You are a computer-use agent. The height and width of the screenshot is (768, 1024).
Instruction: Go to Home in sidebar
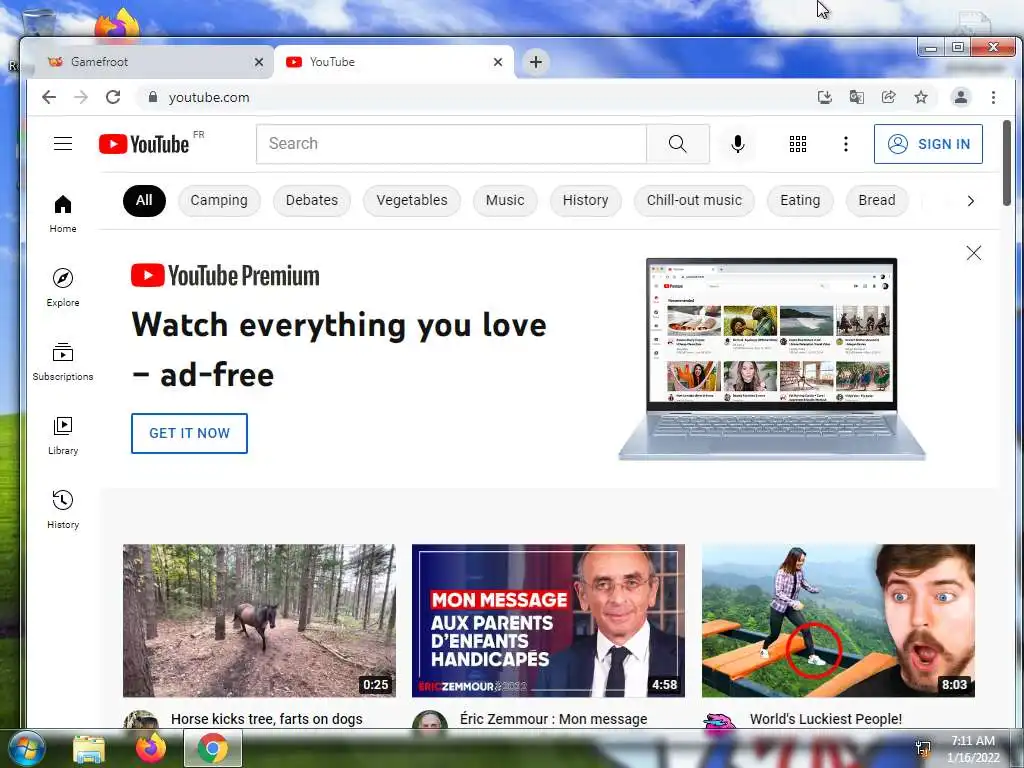[63, 214]
